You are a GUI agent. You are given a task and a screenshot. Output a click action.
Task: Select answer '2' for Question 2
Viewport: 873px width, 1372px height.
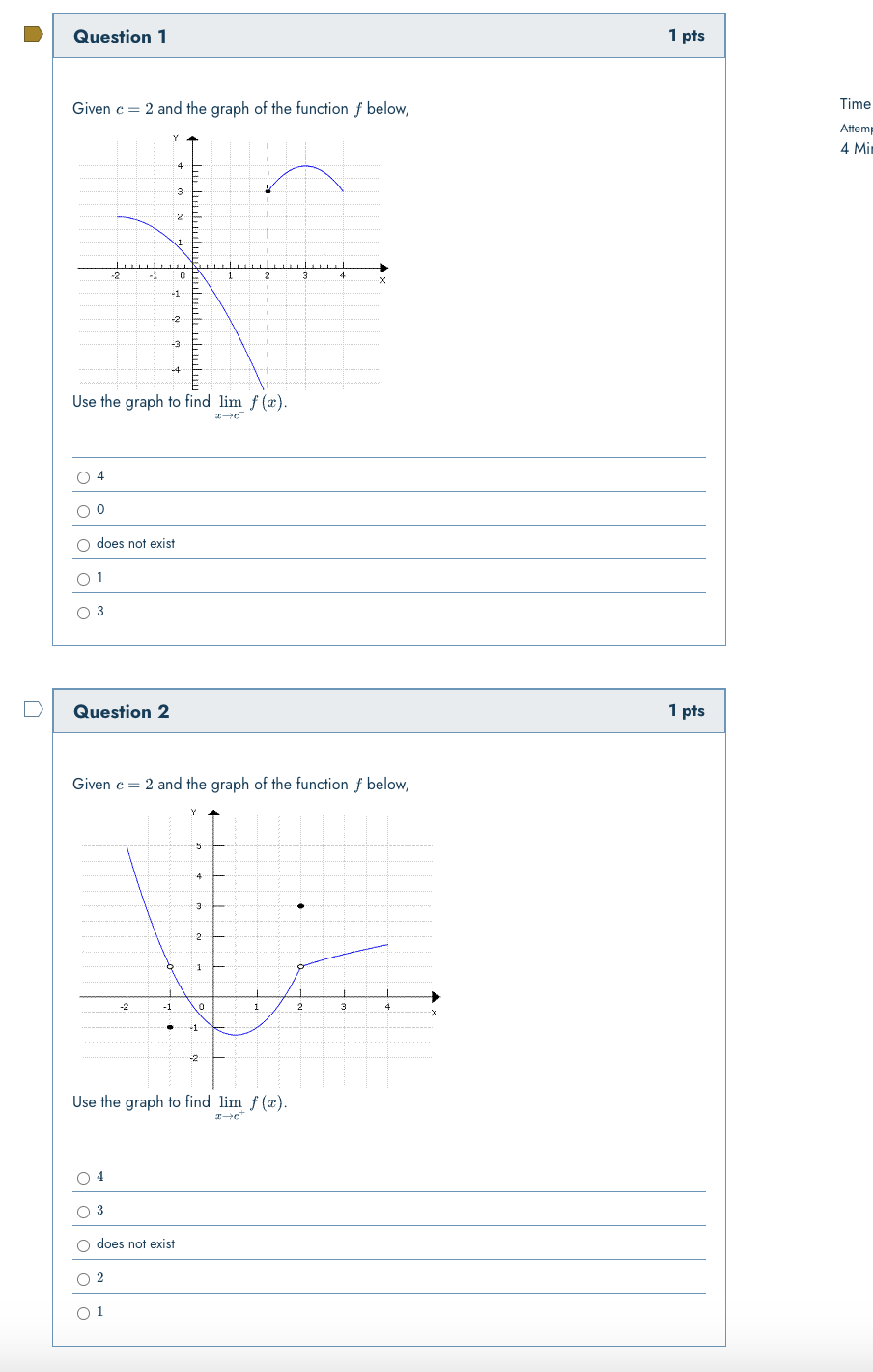coord(83,1278)
